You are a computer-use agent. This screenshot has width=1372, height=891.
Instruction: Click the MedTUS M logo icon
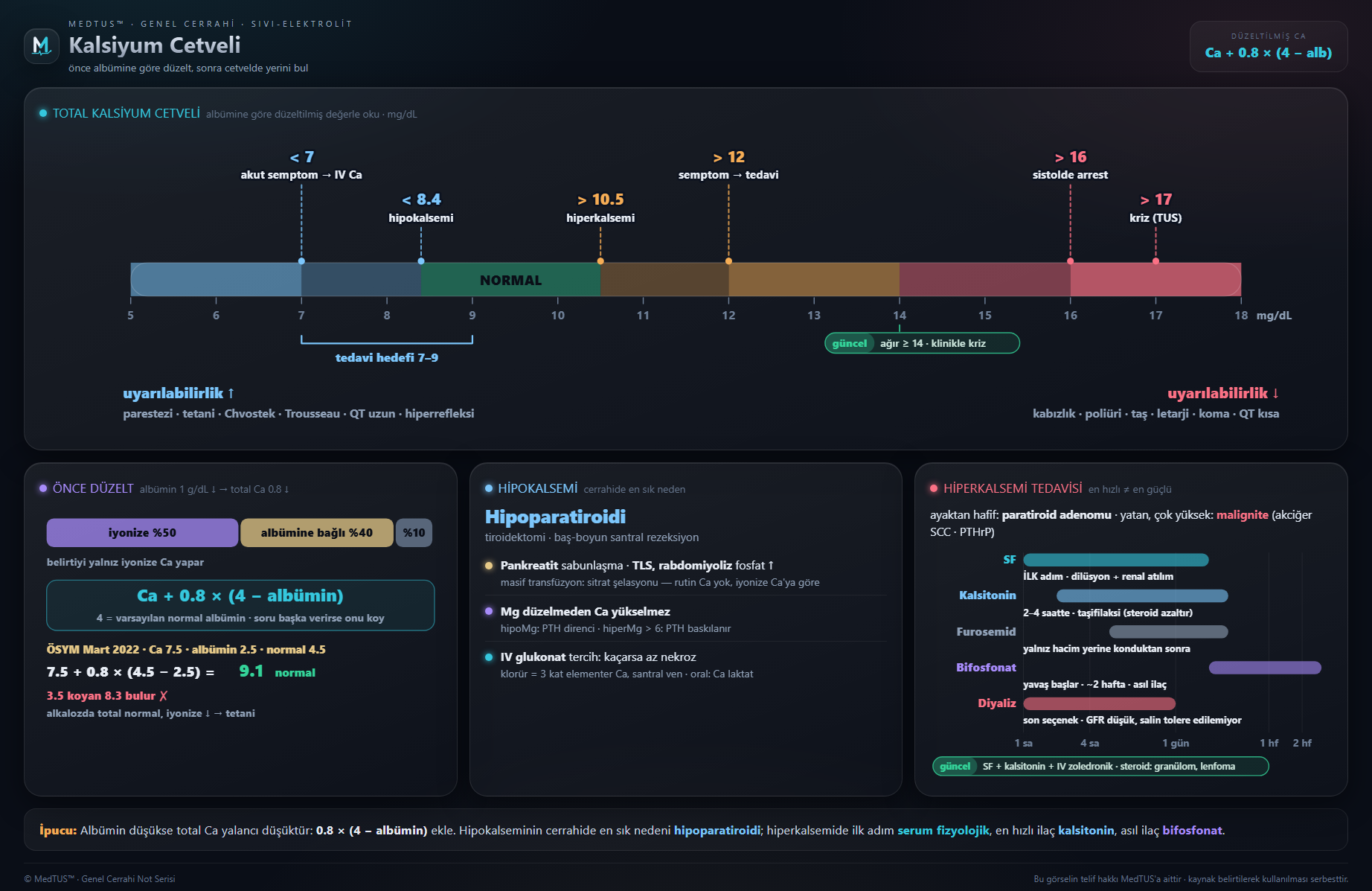click(42, 46)
